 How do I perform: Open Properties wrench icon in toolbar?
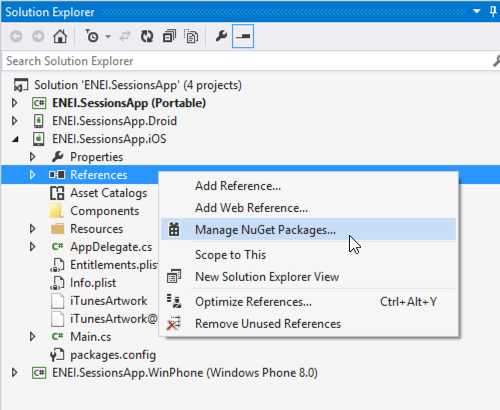coord(221,36)
